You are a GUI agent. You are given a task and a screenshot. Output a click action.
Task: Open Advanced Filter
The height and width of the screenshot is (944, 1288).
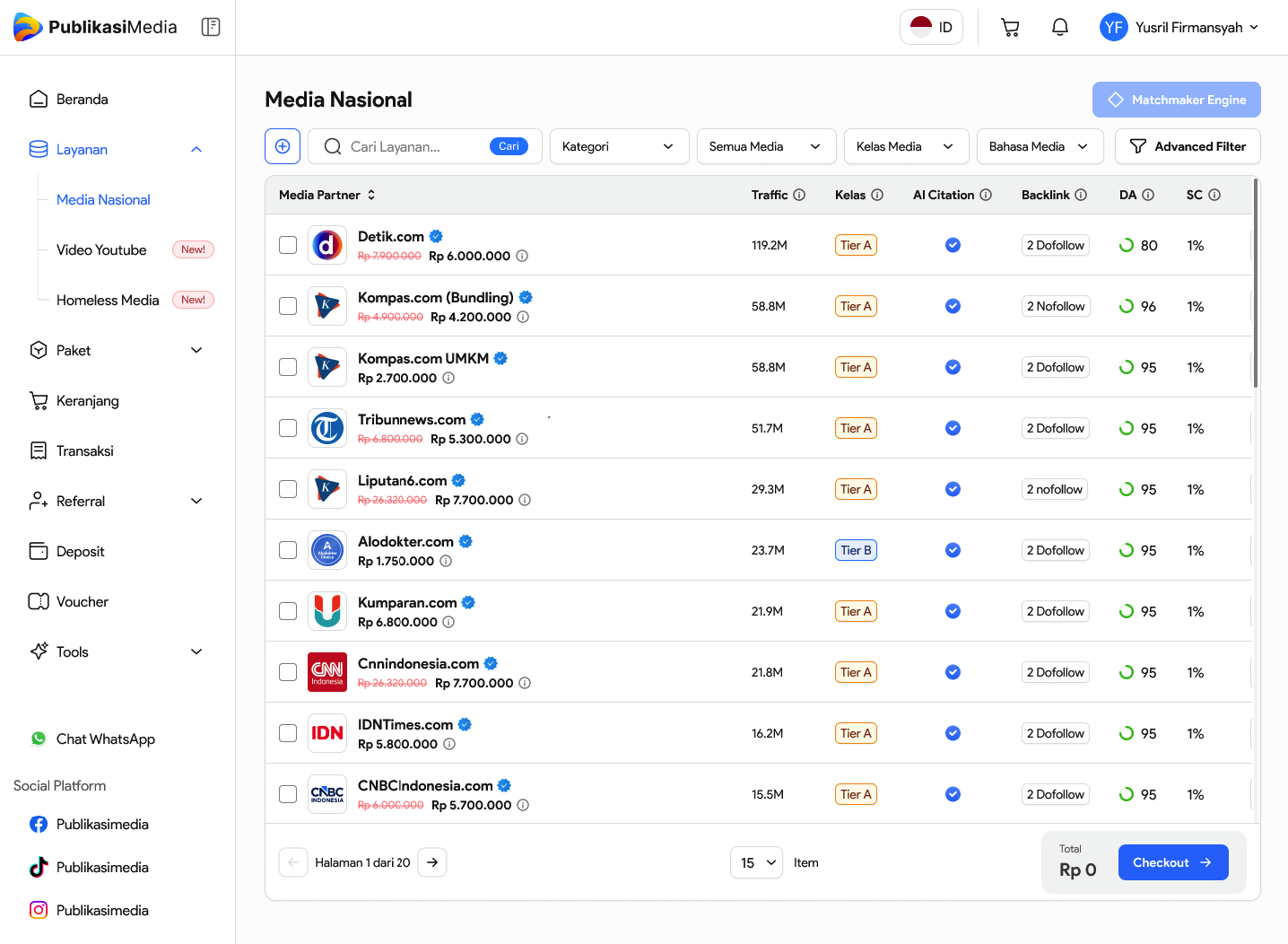click(1188, 146)
